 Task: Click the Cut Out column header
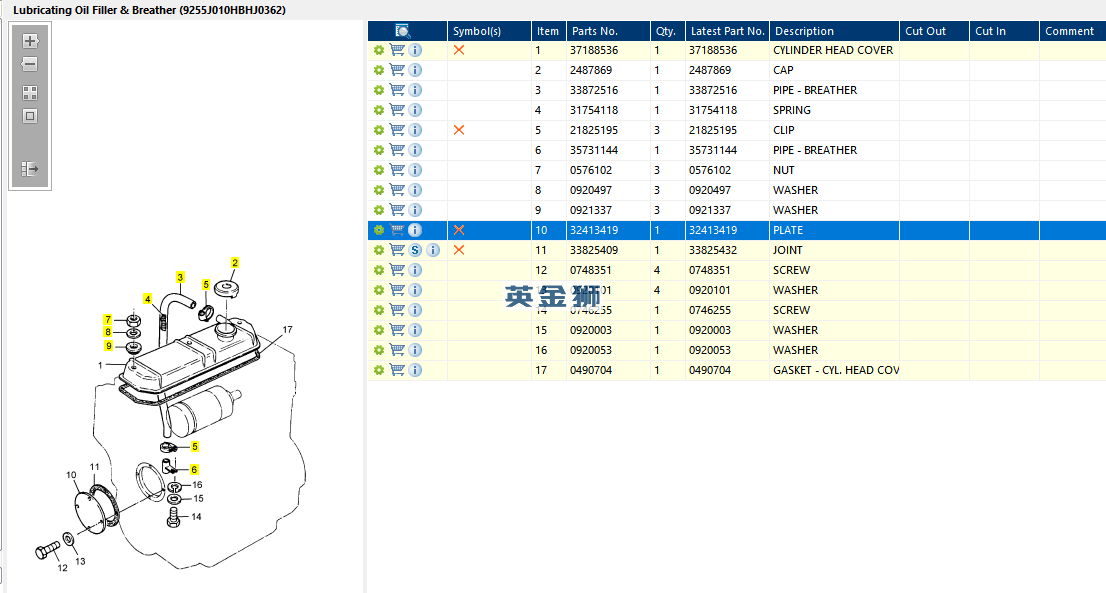pyautogui.click(x=935, y=31)
